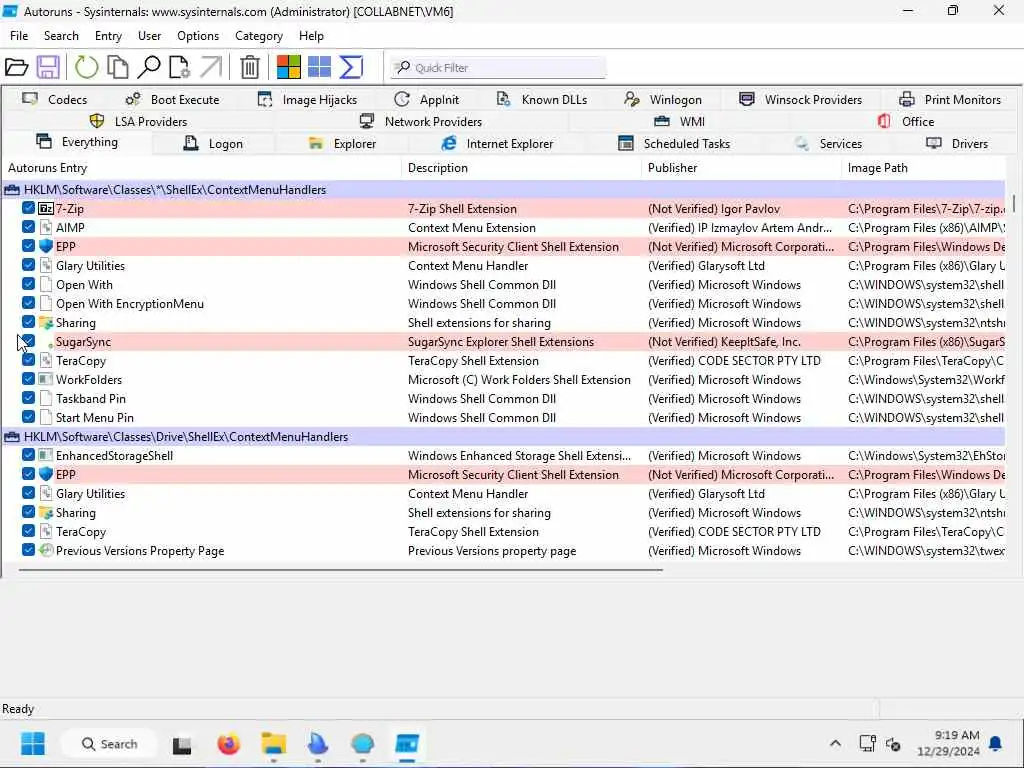Viewport: 1024px width, 768px height.
Task: Click the Quick Filter input field
Action: click(498, 67)
